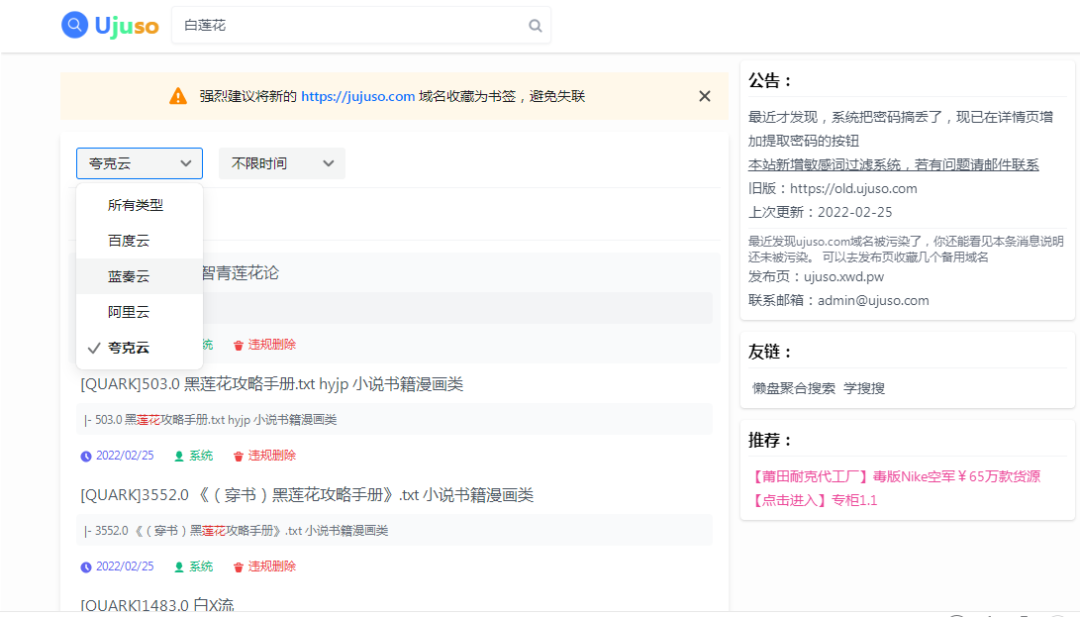Pick the 蓝奏云 option

(129, 277)
